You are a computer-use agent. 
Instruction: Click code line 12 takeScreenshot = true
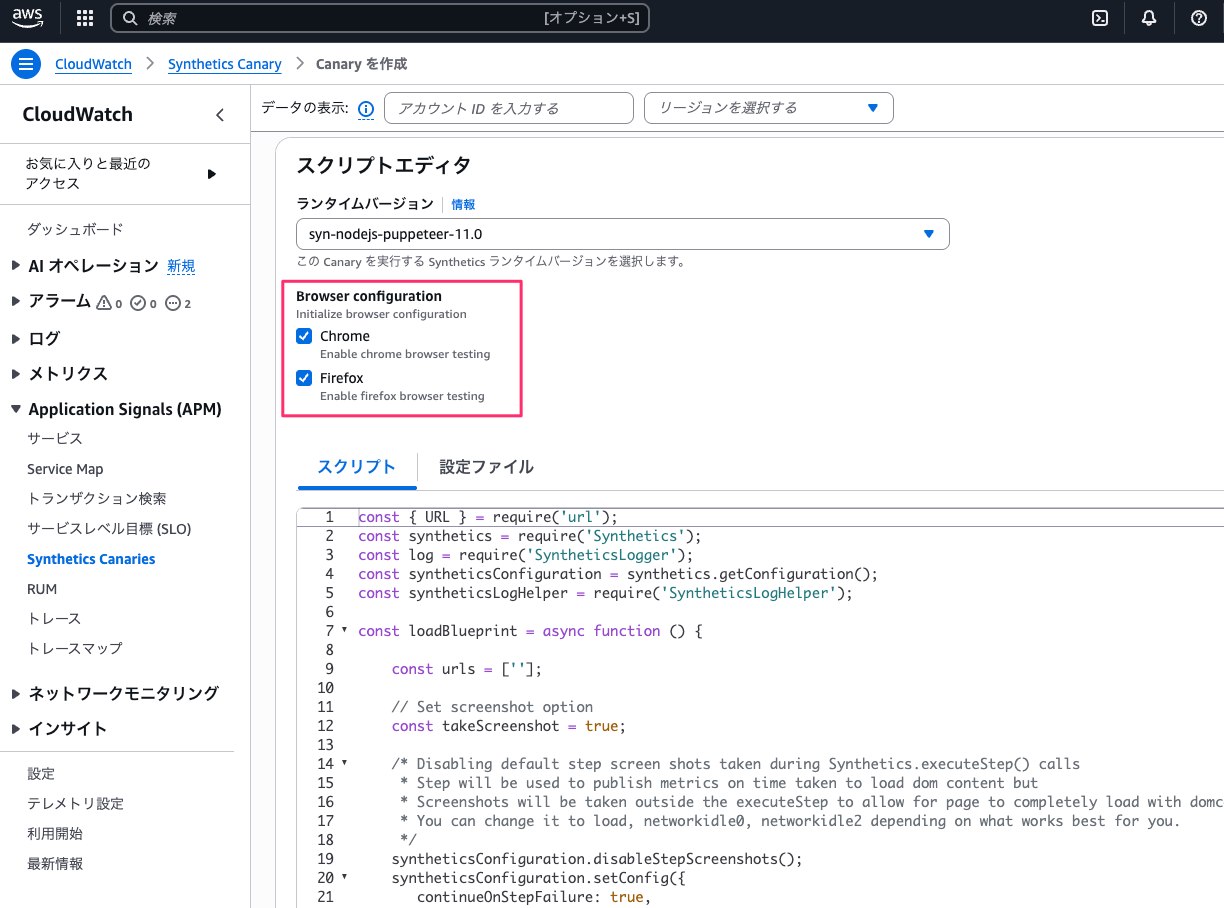coord(509,726)
